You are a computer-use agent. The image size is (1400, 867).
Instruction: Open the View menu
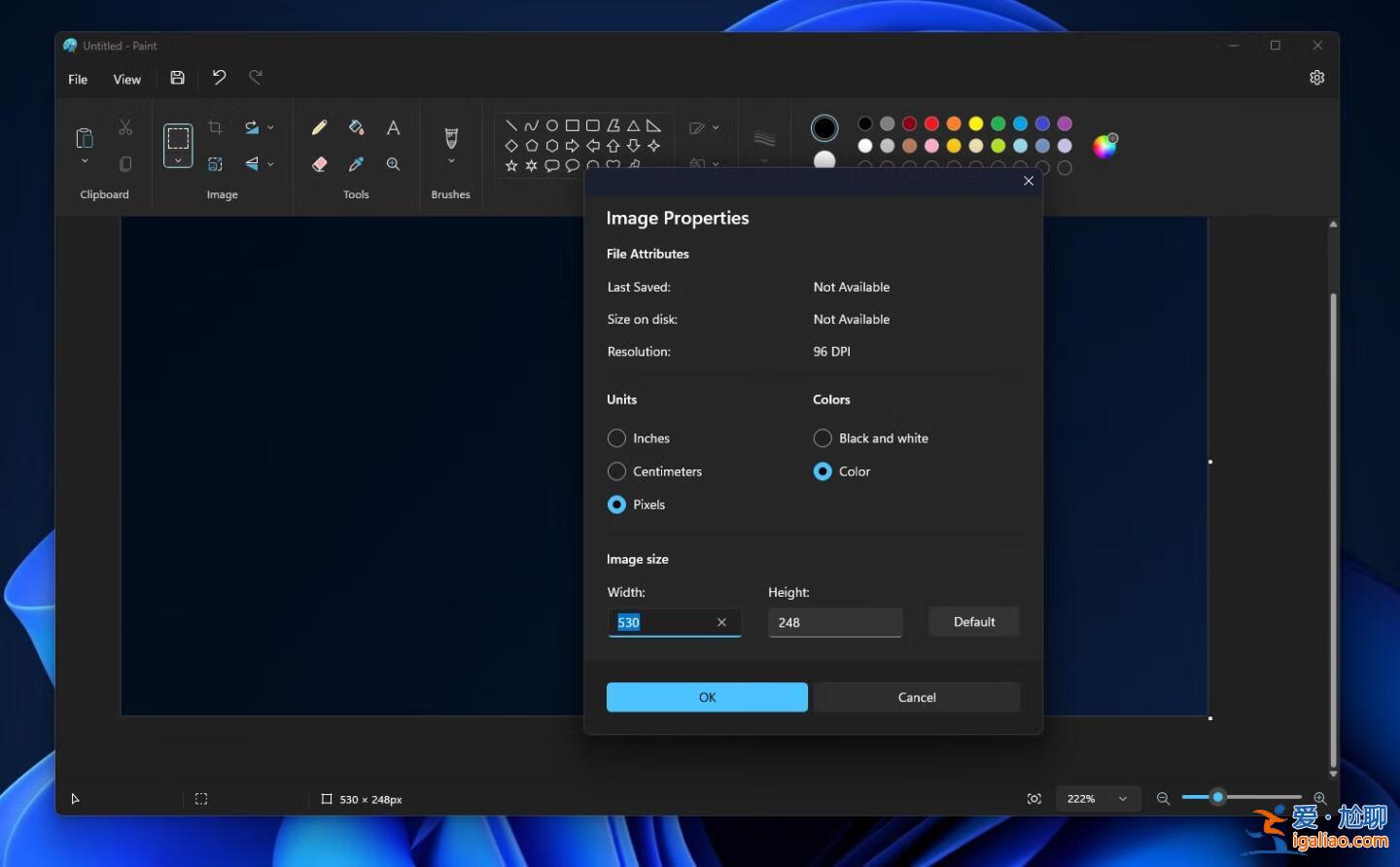pos(126,79)
